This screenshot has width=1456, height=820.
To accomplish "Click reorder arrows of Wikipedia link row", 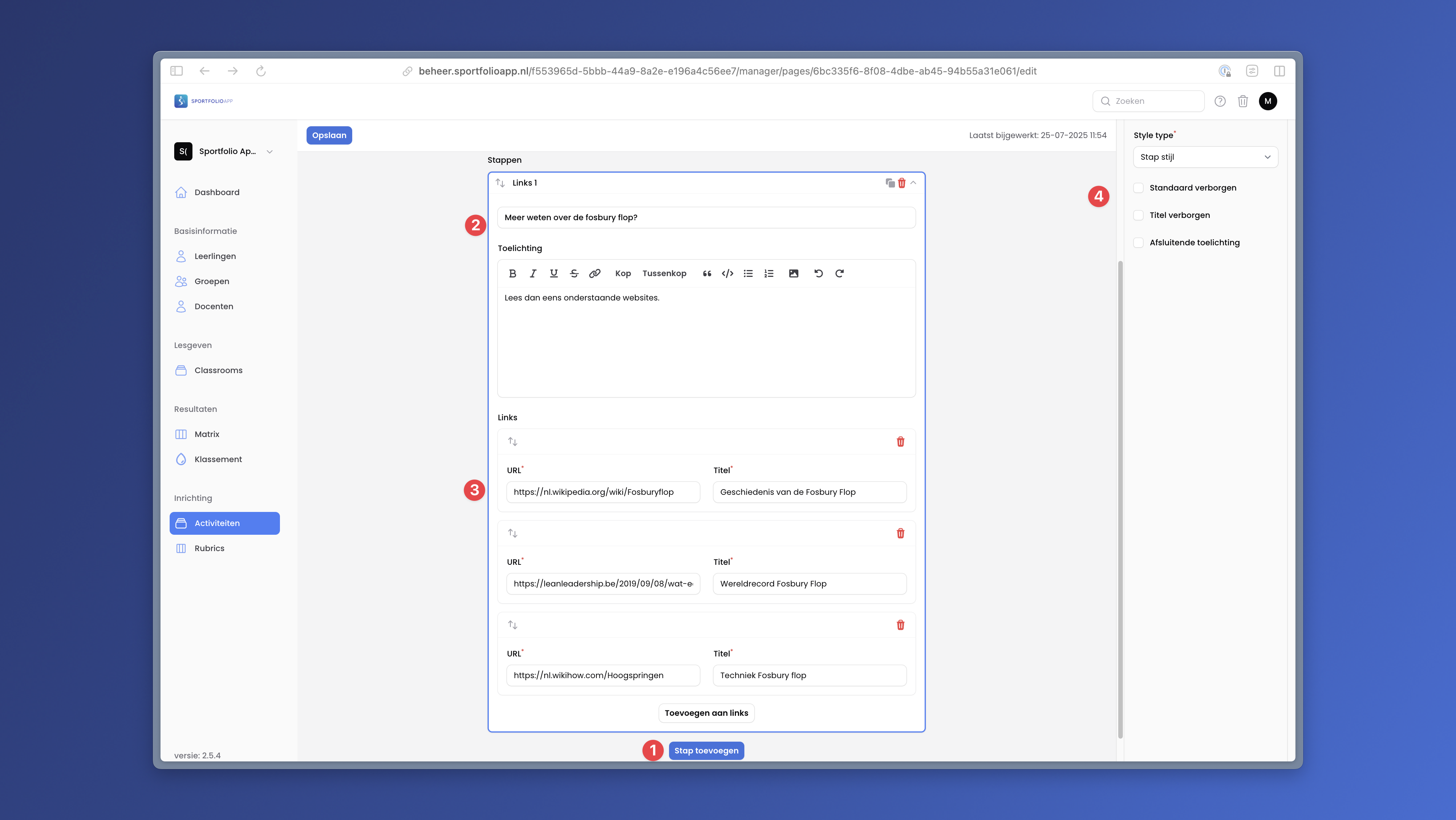I will (x=513, y=441).
